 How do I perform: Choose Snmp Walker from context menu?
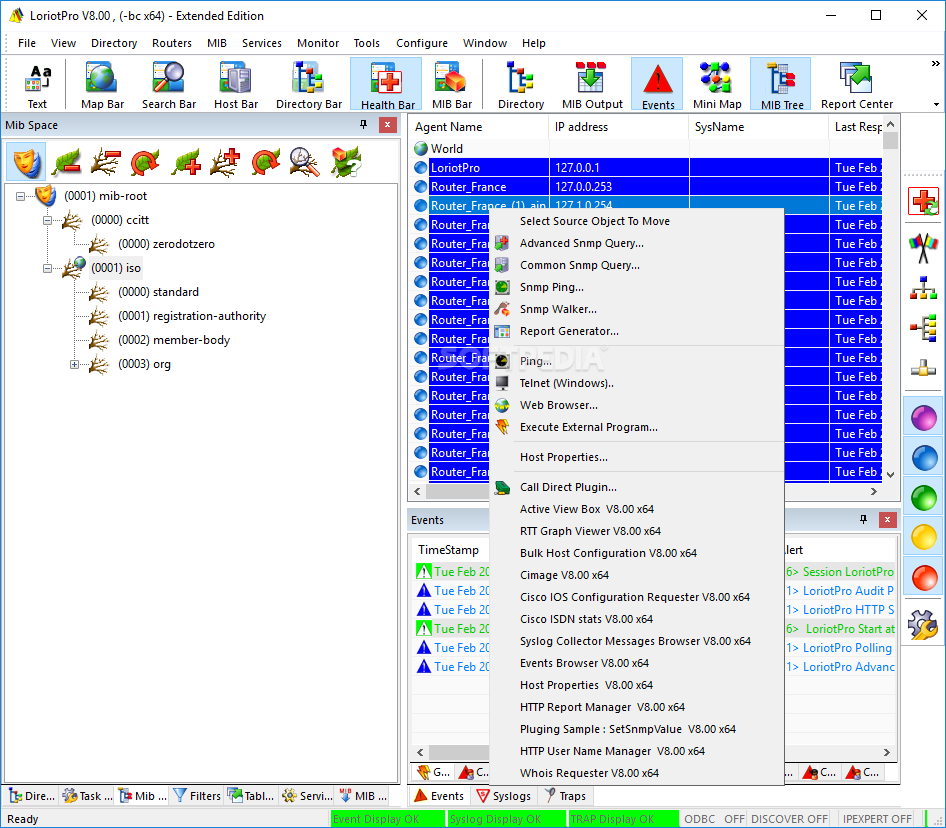click(x=636, y=309)
